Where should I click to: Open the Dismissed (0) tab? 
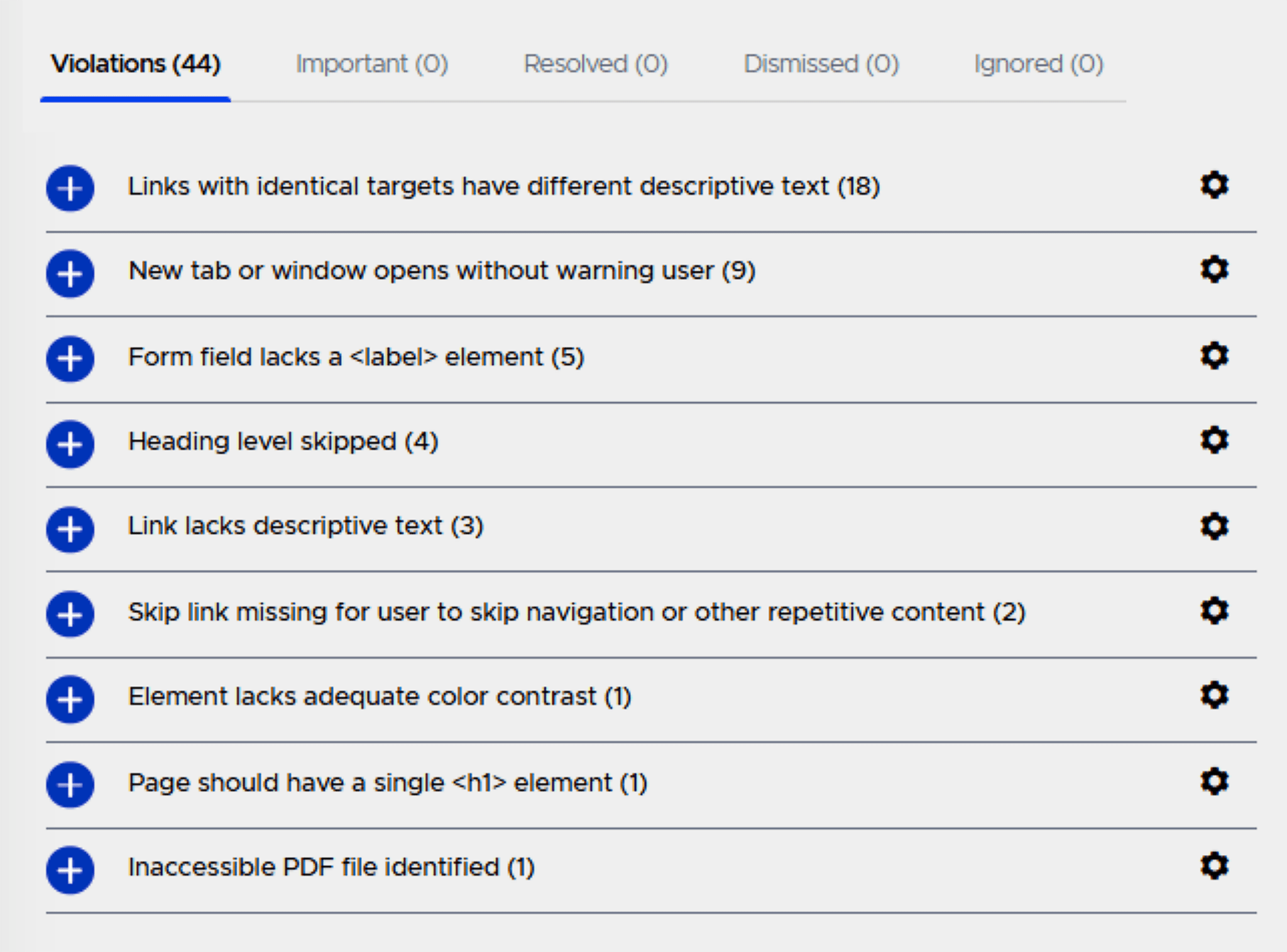(821, 64)
